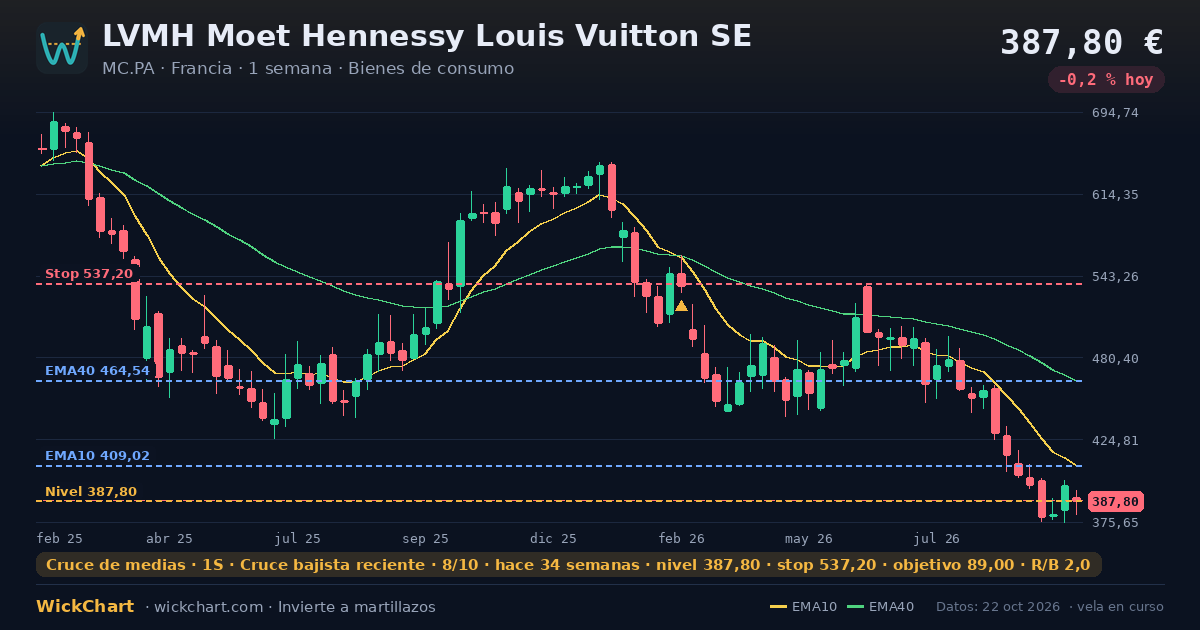
Task: Click the 480,40 price axis label
Action: (1115, 359)
